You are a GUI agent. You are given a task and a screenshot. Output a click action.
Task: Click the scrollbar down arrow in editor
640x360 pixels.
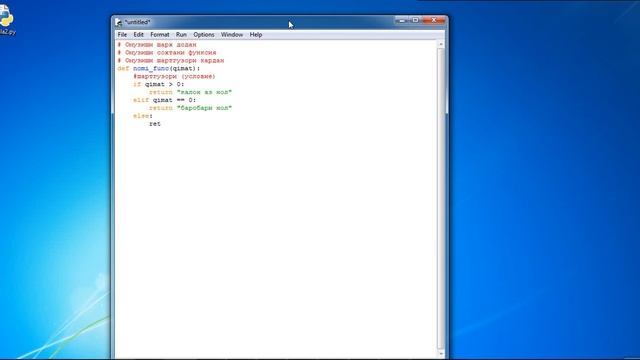441,353
